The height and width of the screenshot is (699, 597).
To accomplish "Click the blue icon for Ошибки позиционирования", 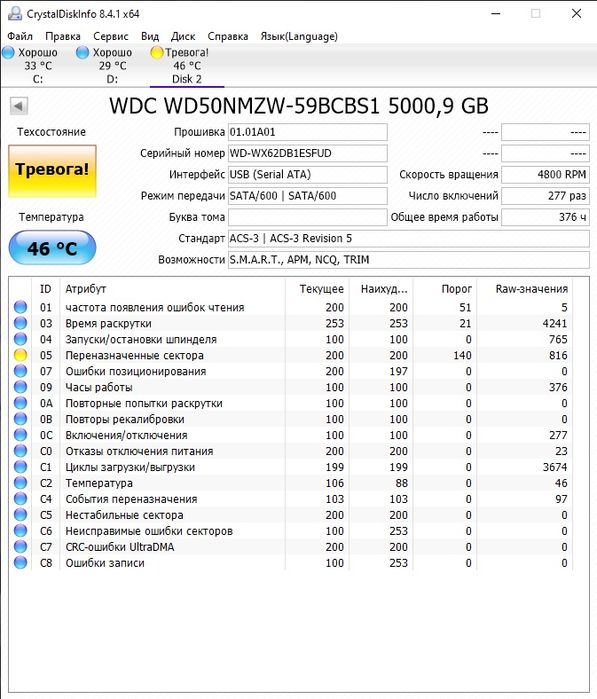I will coord(21,371).
